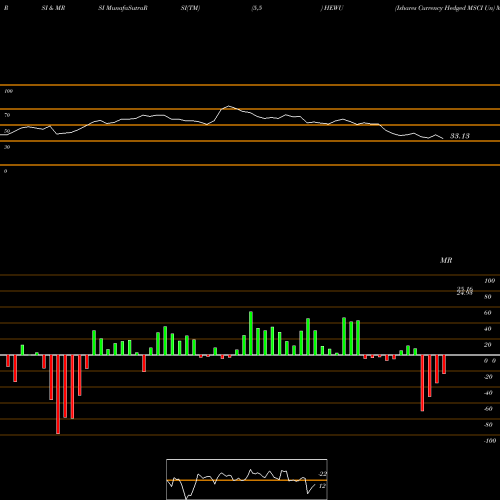Click the peak of the RSI line above 70
Image resolution: width=500 pixels, height=500 pixels.
tap(229, 106)
